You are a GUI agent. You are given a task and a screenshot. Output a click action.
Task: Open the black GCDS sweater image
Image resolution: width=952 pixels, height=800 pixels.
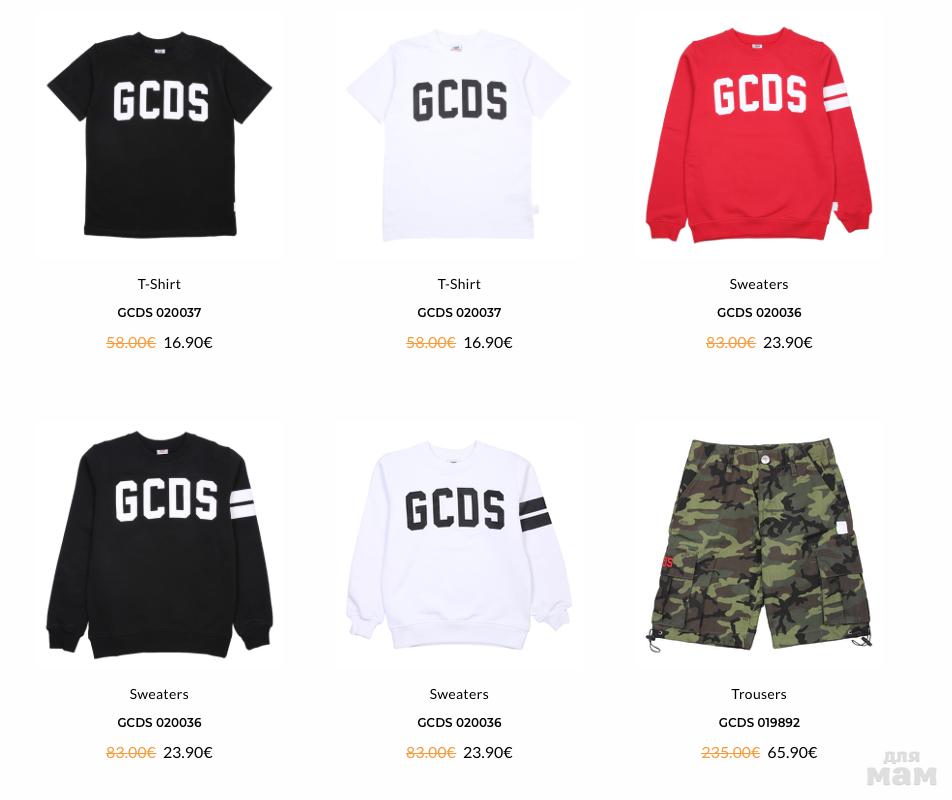pos(160,544)
